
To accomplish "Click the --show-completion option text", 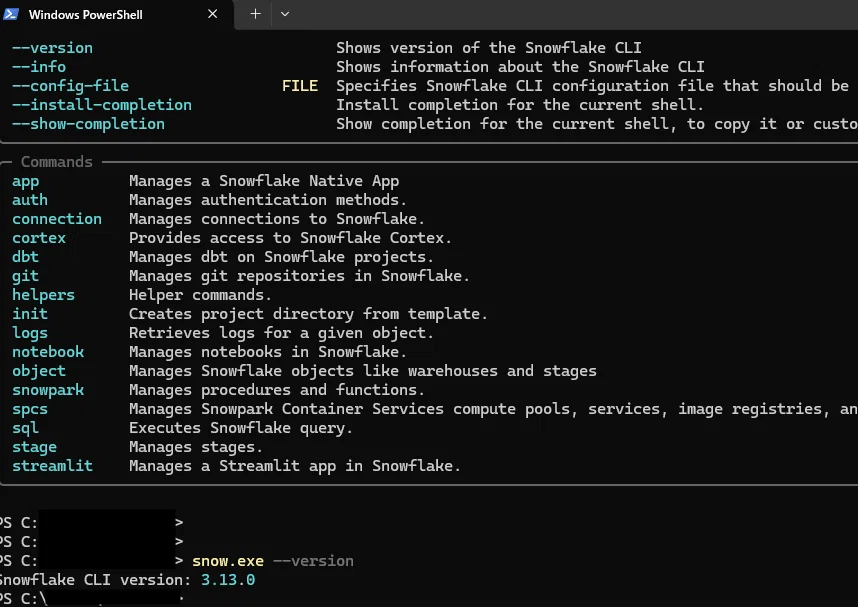I will (88, 124).
